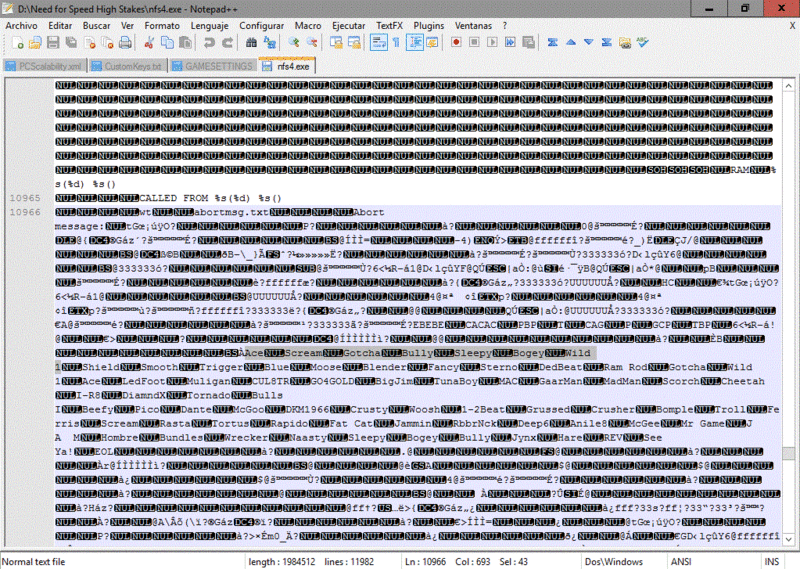
Task: Click the blue up triangle icon
Action: click(571, 43)
